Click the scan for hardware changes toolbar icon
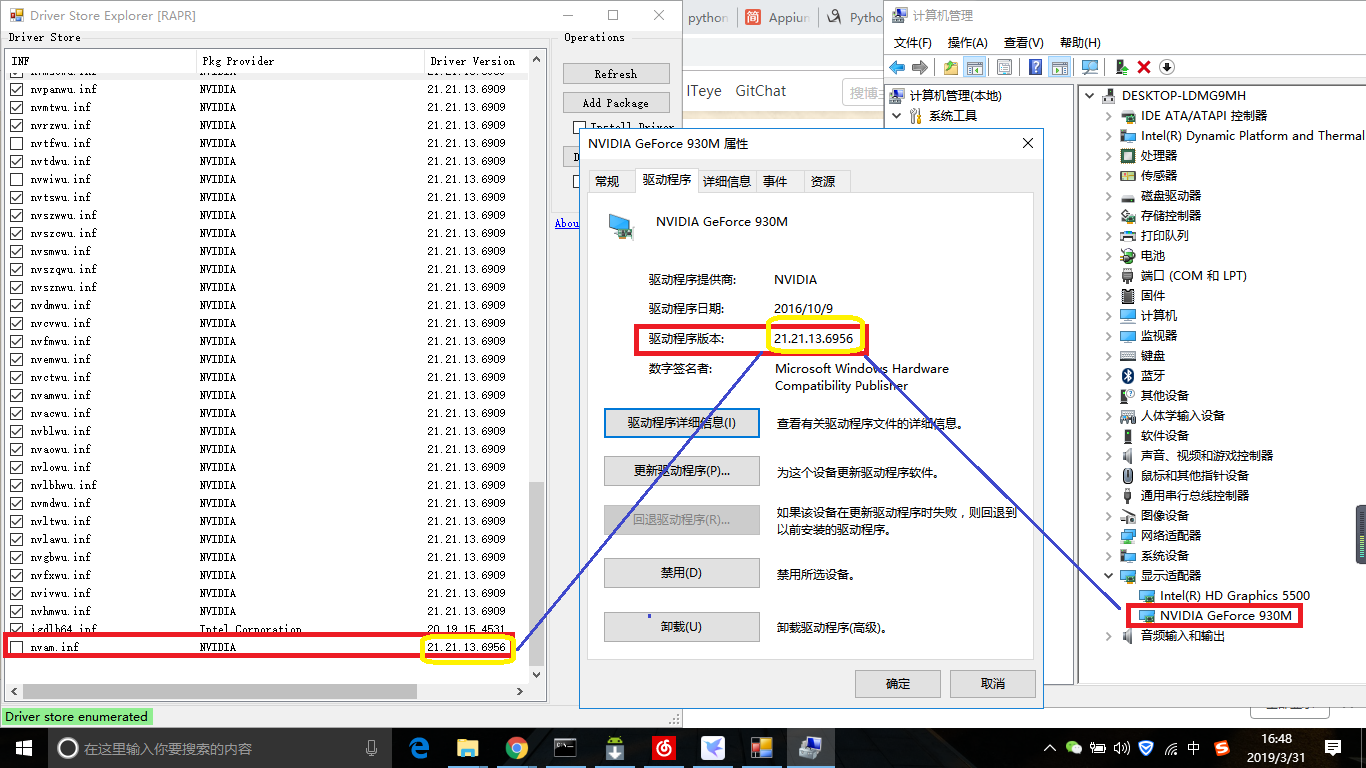Screen dimensions: 1366x768 (1090, 67)
